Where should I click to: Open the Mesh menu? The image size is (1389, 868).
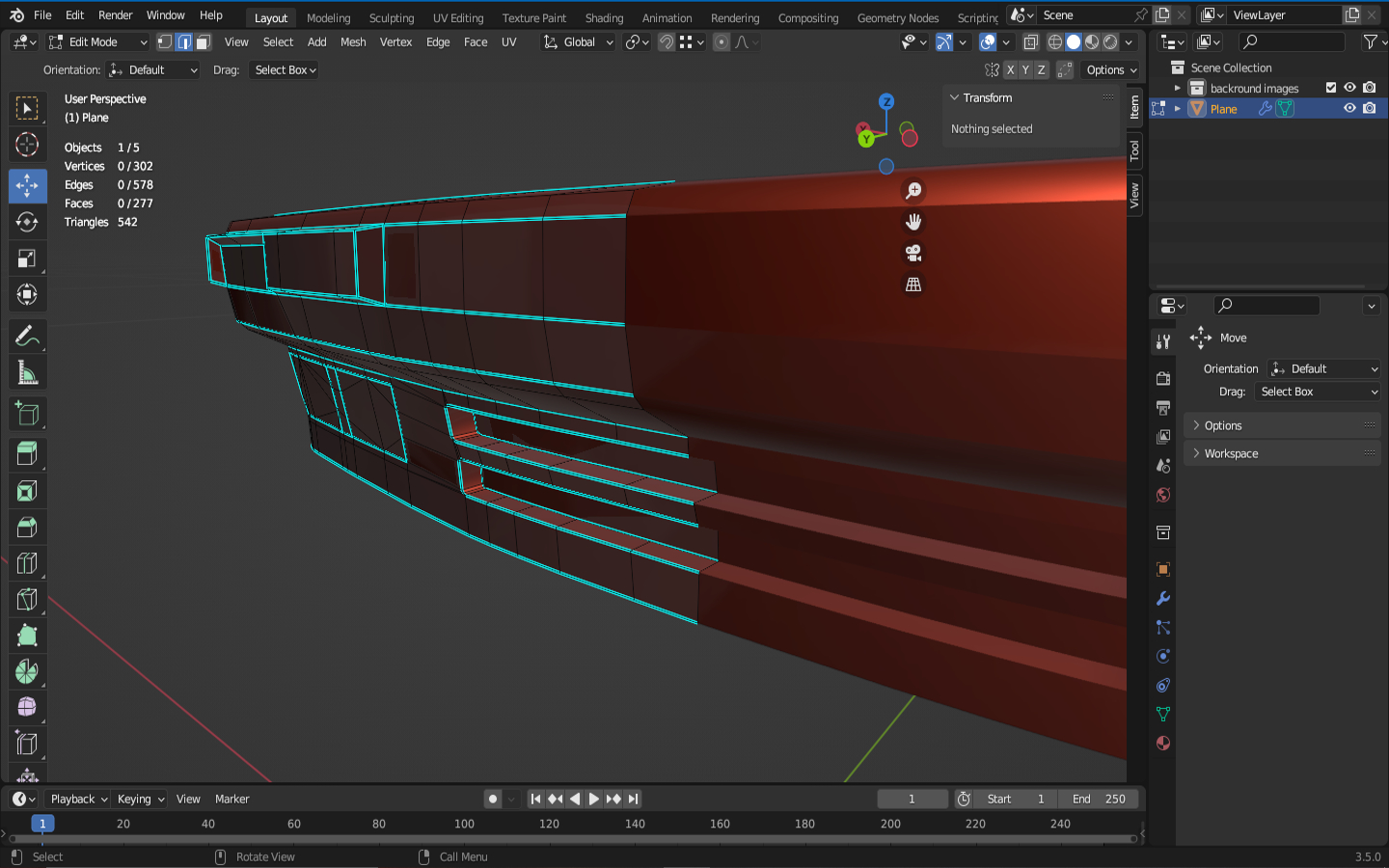click(x=353, y=42)
